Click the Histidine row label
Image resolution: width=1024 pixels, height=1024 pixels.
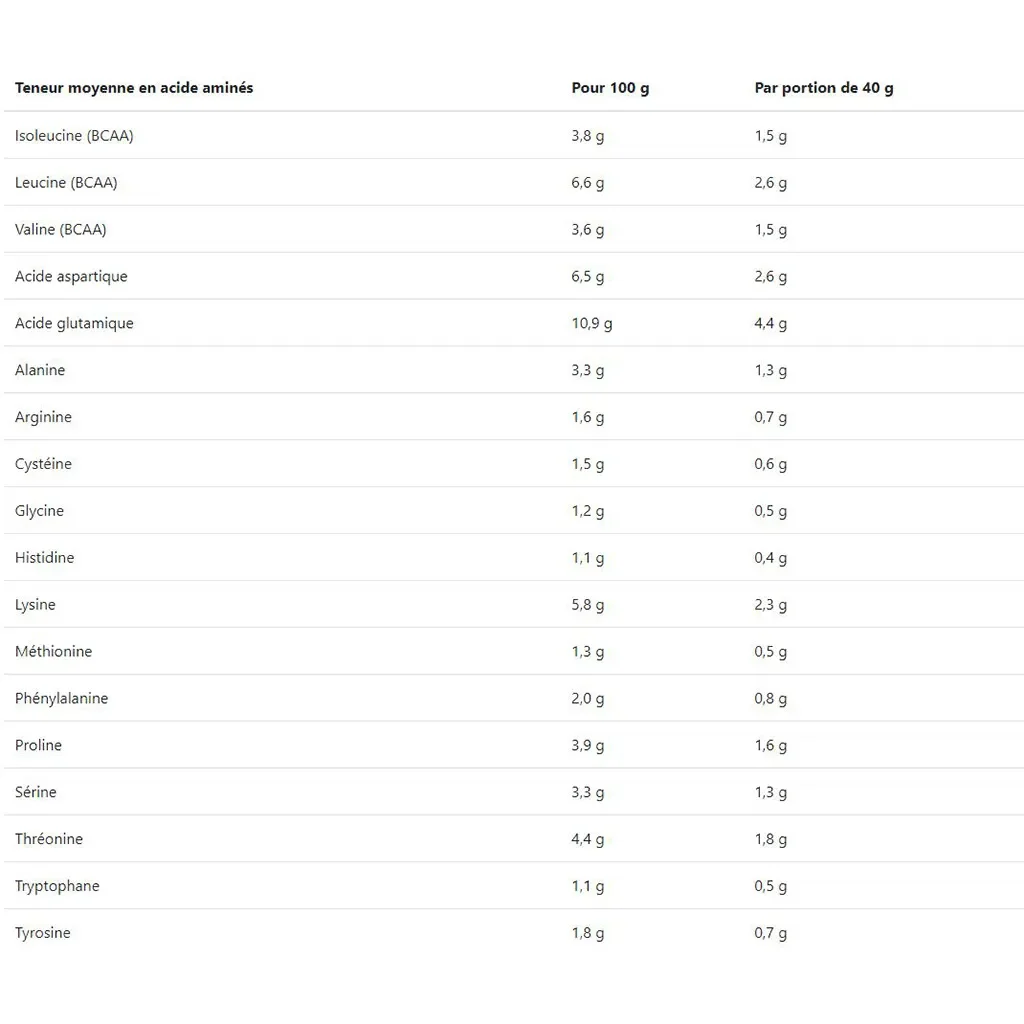tap(44, 558)
